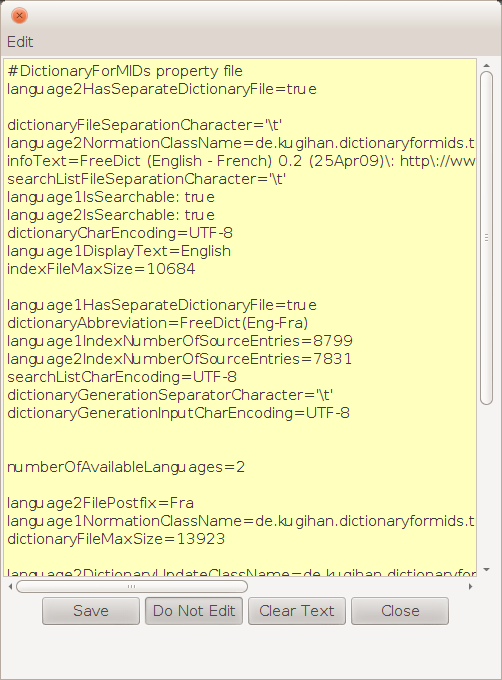
Task: Click the dictionaryCharEncoding=UTF-8 line
Action: (120, 233)
